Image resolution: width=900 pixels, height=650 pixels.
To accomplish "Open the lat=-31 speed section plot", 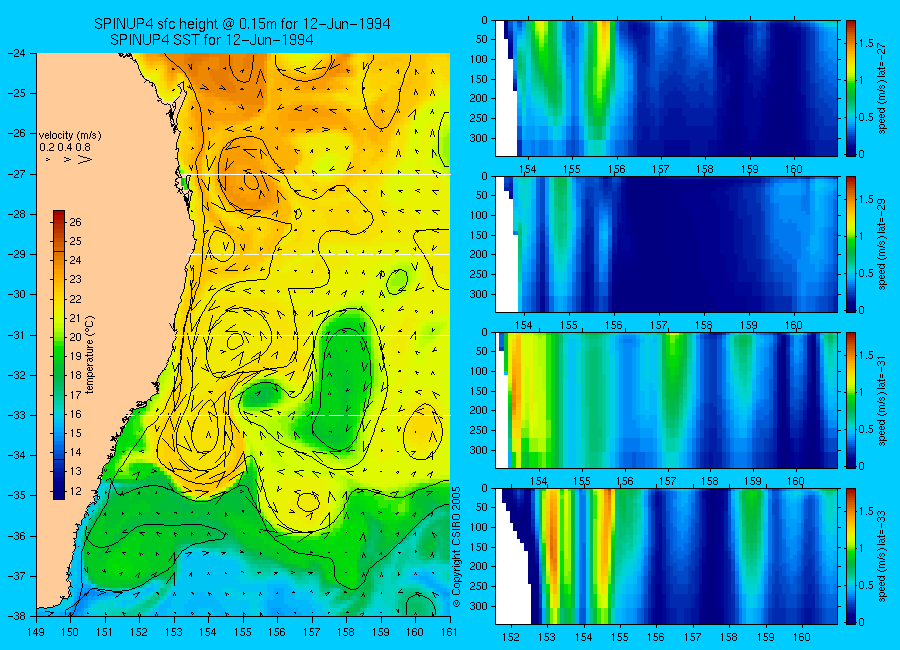I will 666,400.
